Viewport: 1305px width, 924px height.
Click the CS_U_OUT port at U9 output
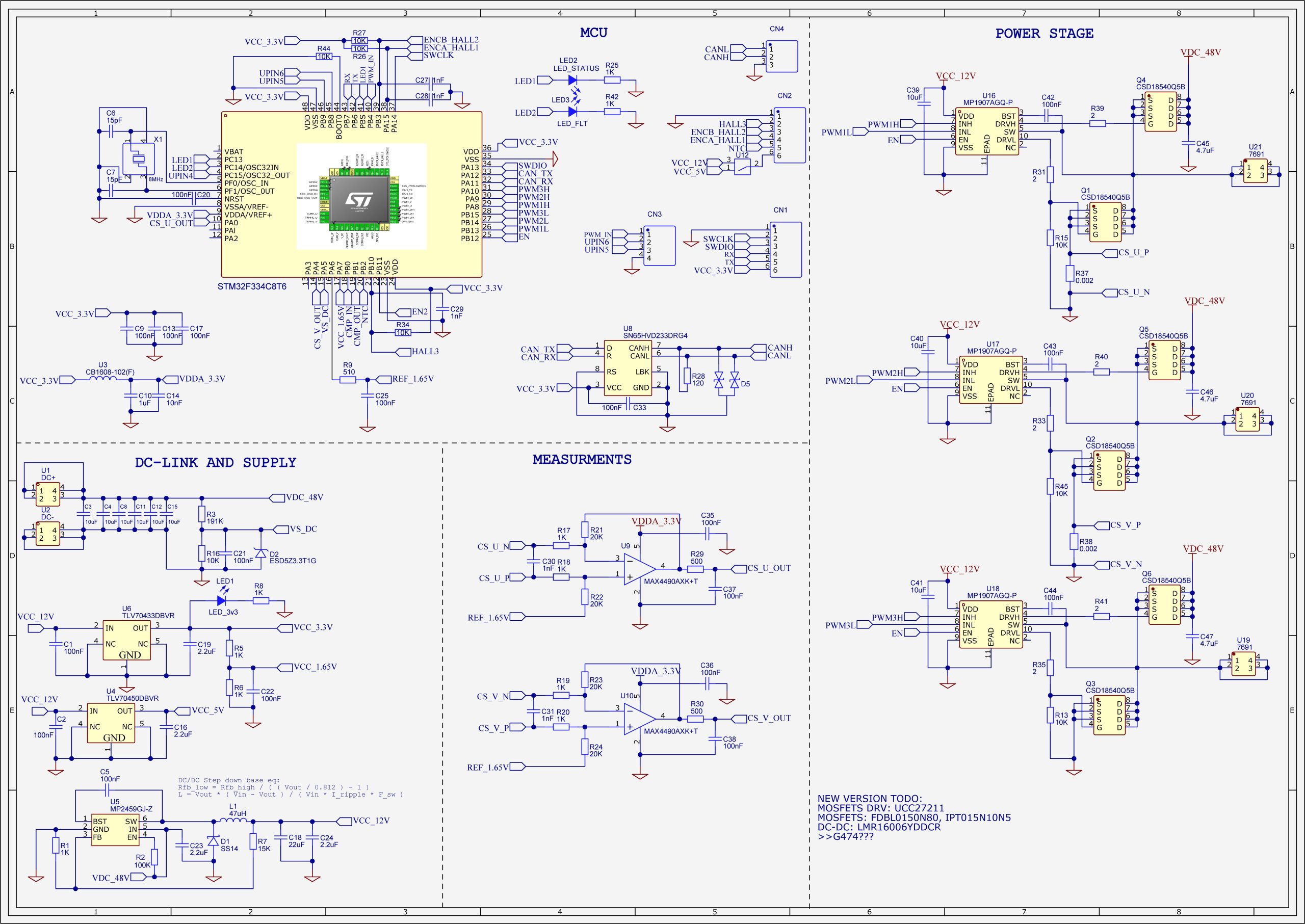[762, 568]
